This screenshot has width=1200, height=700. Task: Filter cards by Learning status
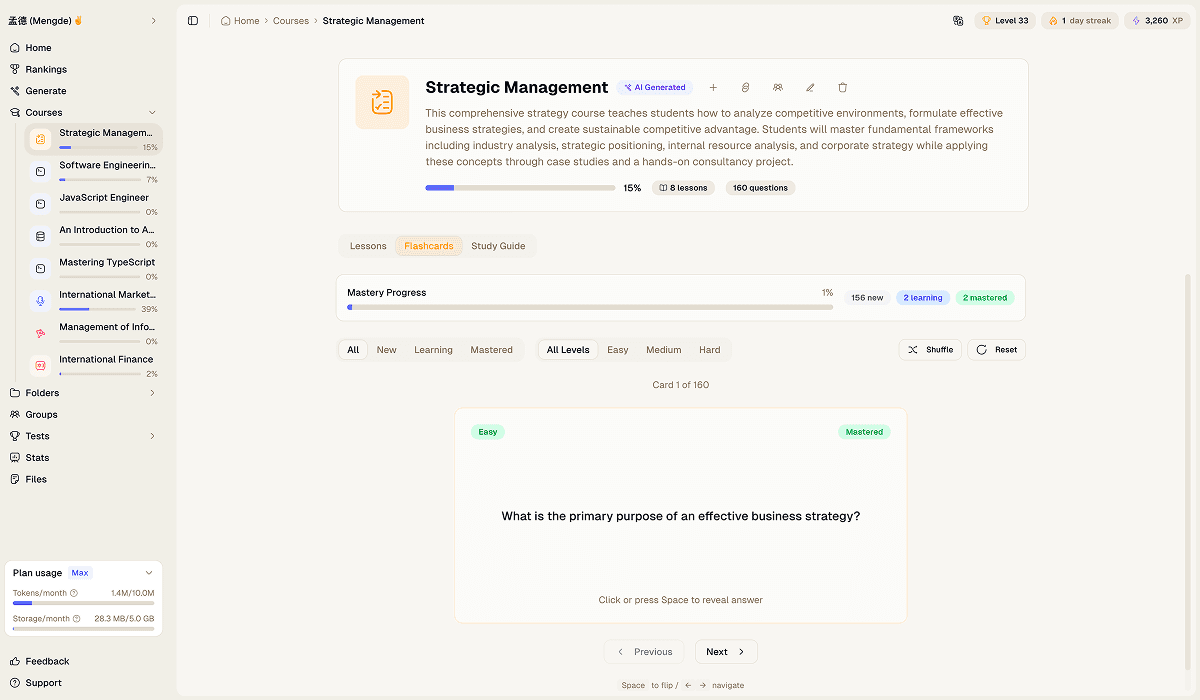click(433, 349)
